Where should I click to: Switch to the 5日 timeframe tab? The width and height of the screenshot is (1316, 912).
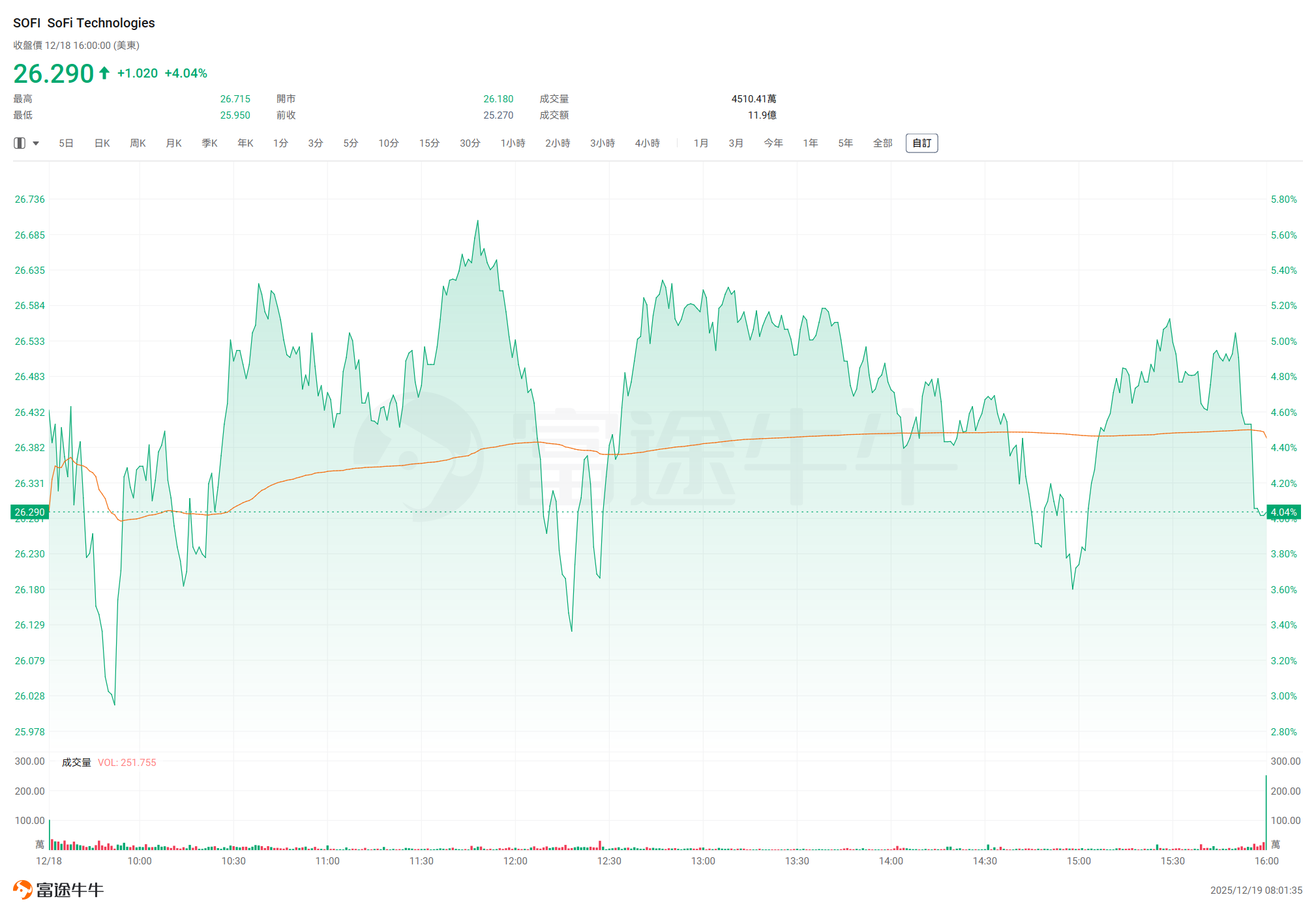point(66,143)
